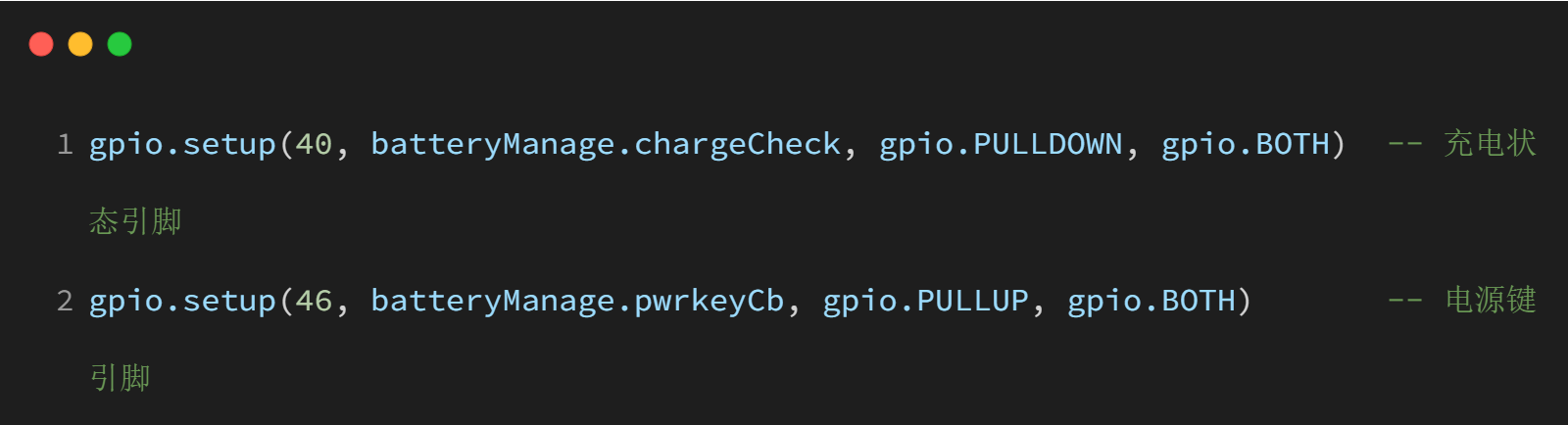Click the 充电状 comment text

point(1490,144)
